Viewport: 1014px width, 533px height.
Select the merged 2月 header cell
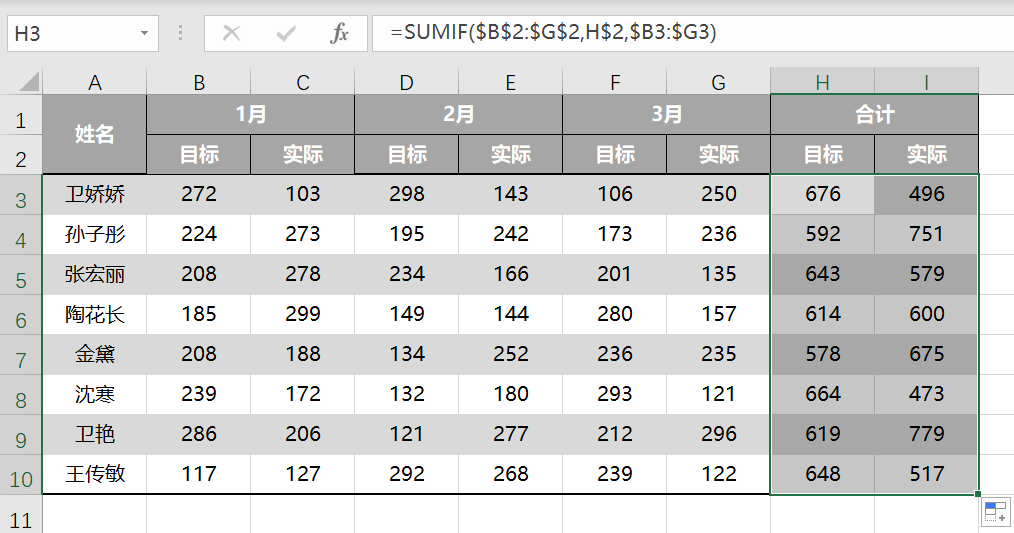coord(458,115)
